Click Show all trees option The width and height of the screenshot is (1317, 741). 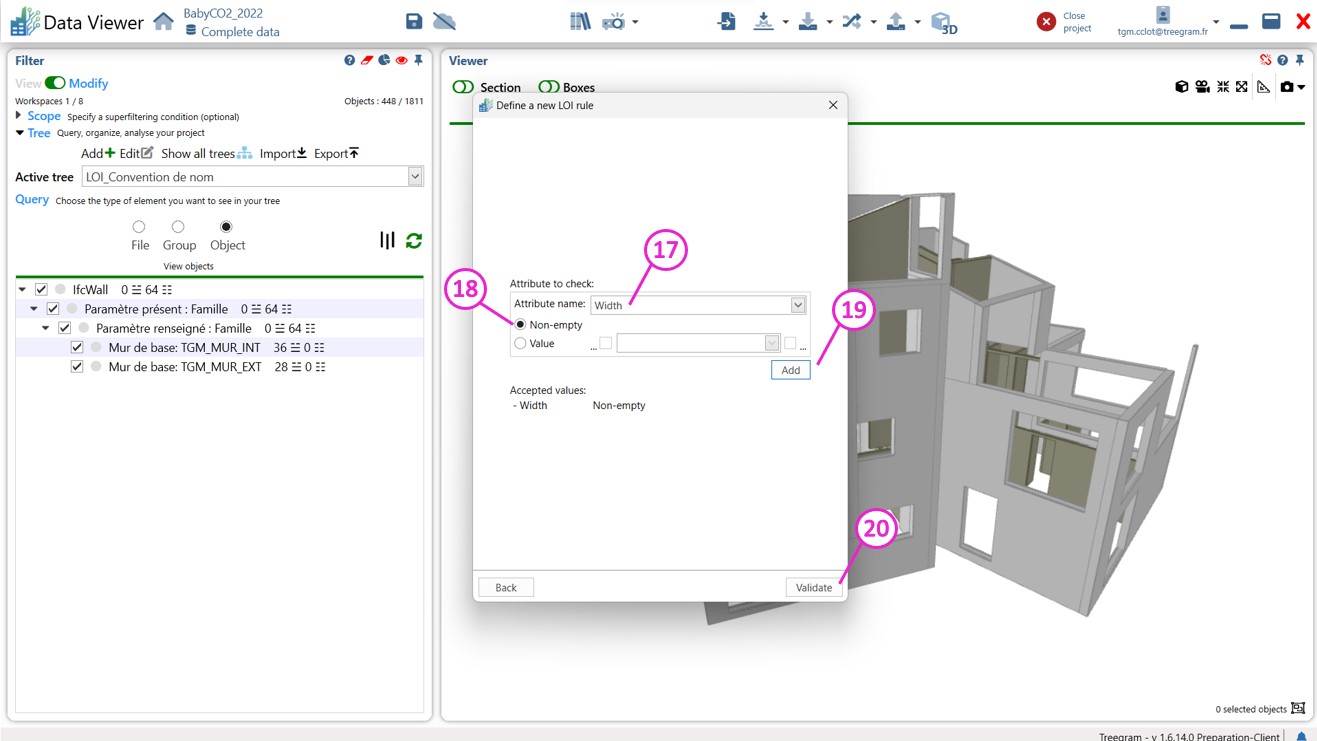pyautogui.click(x=205, y=153)
